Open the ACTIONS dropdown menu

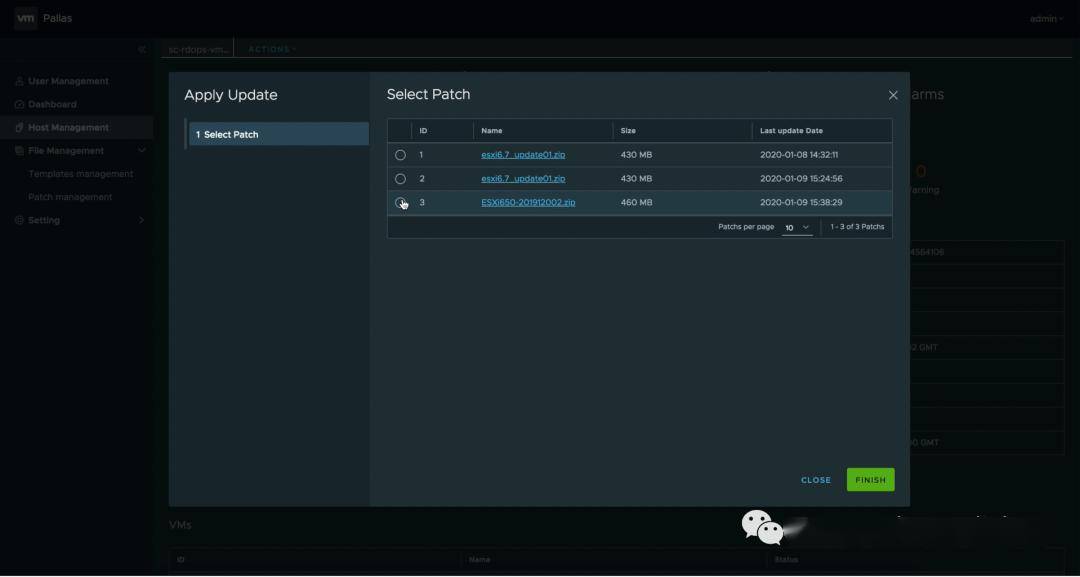tap(272, 49)
